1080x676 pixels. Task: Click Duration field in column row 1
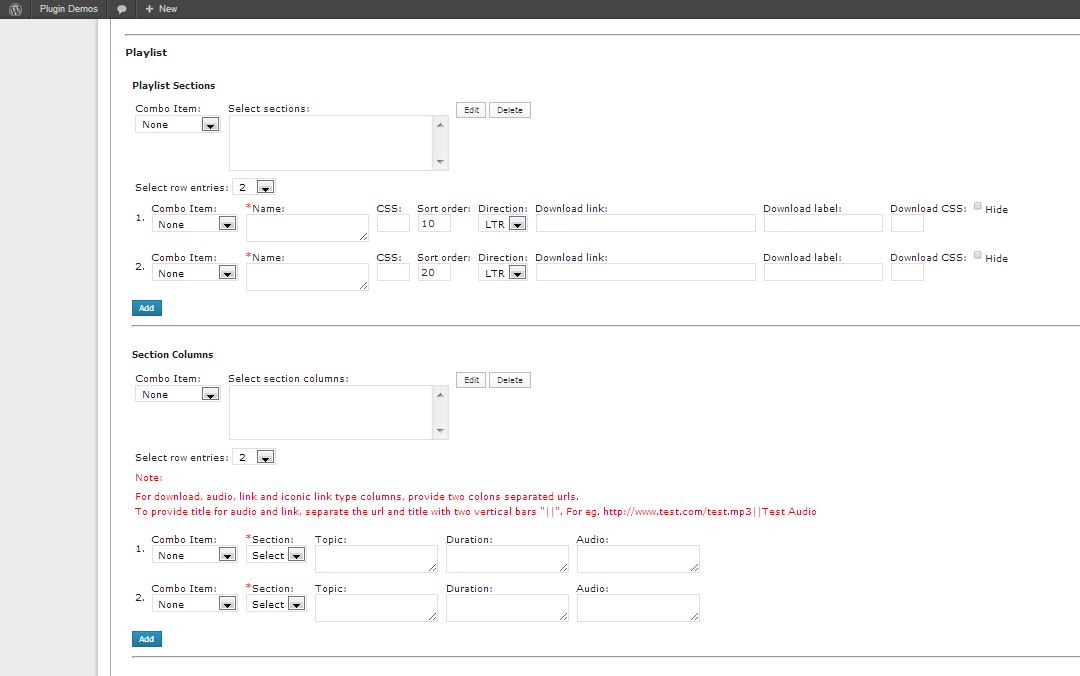[x=507, y=559]
